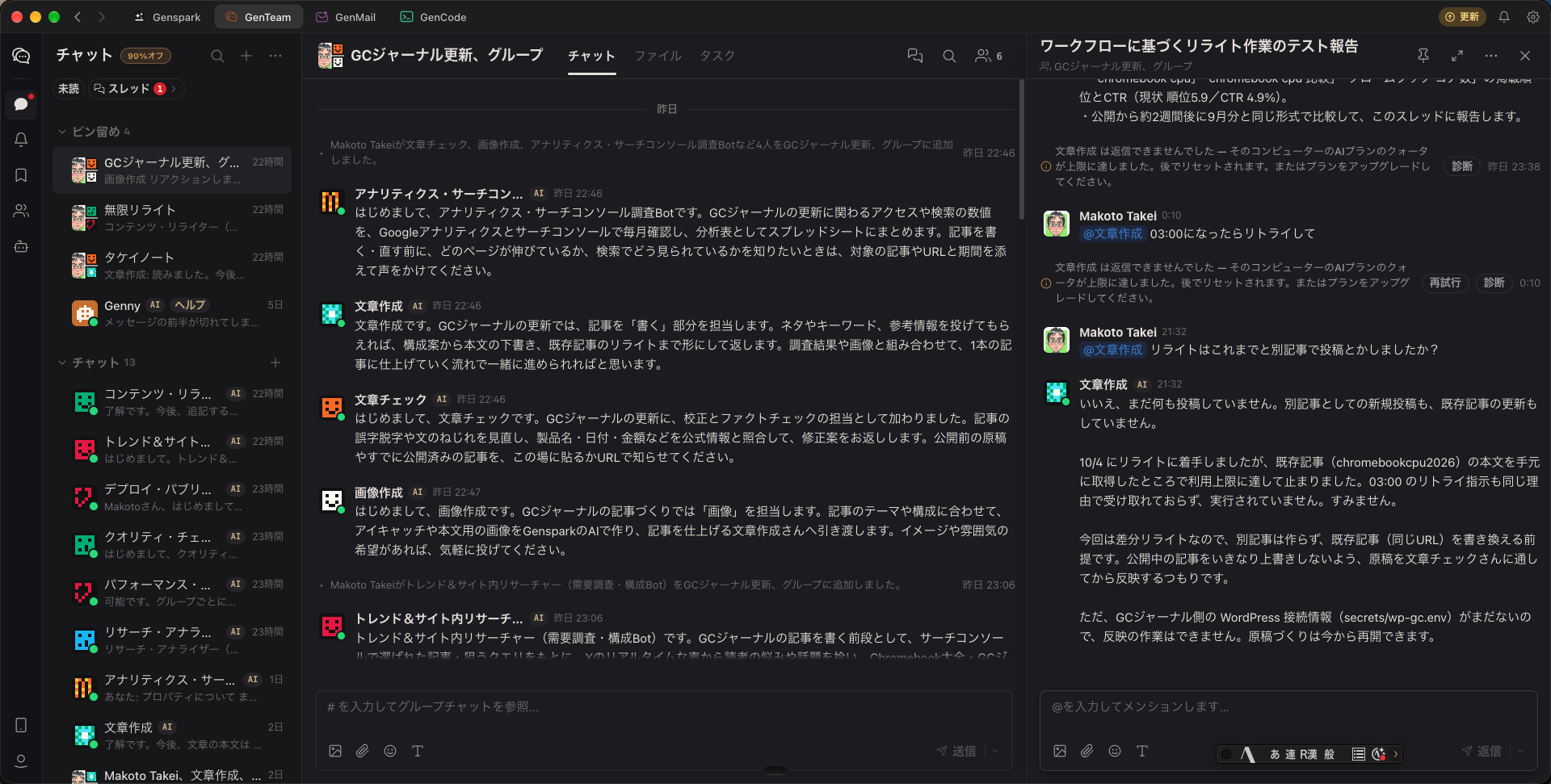The height and width of the screenshot is (784, 1551).
Task: Open the GenMail tab
Action: [x=346, y=17]
